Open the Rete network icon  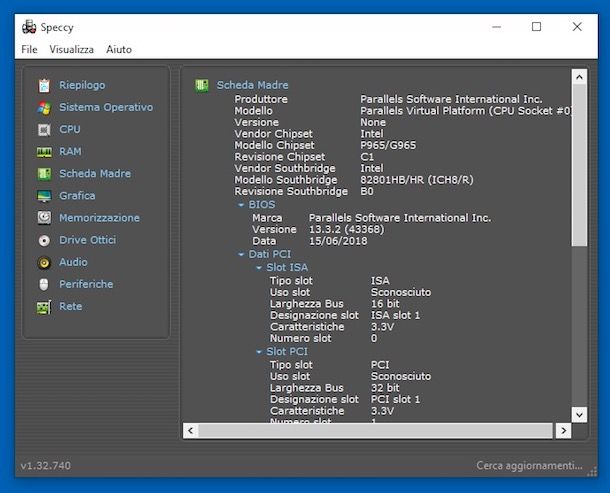tap(43, 307)
